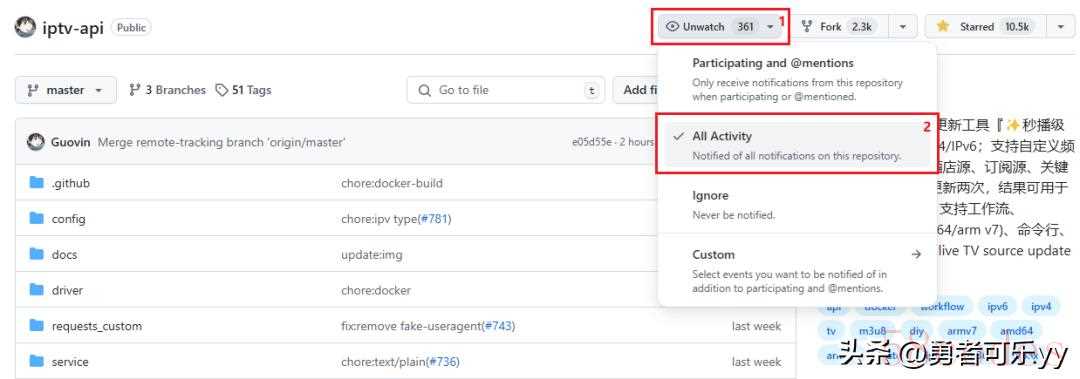The height and width of the screenshot is (379, 1080).
Task: Click the config folder icon
Action: (37, 218)
